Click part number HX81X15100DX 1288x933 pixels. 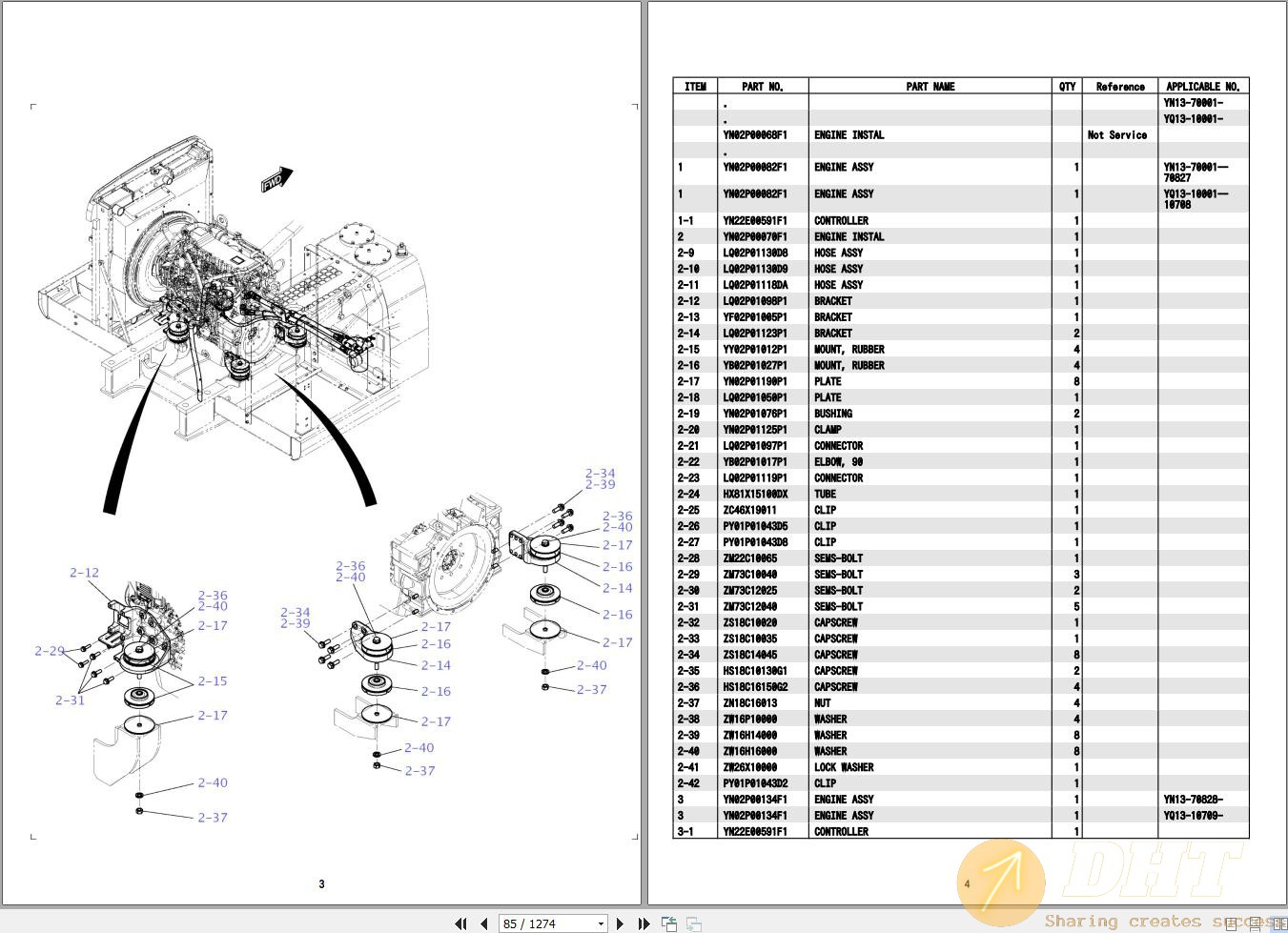[755, 495]
